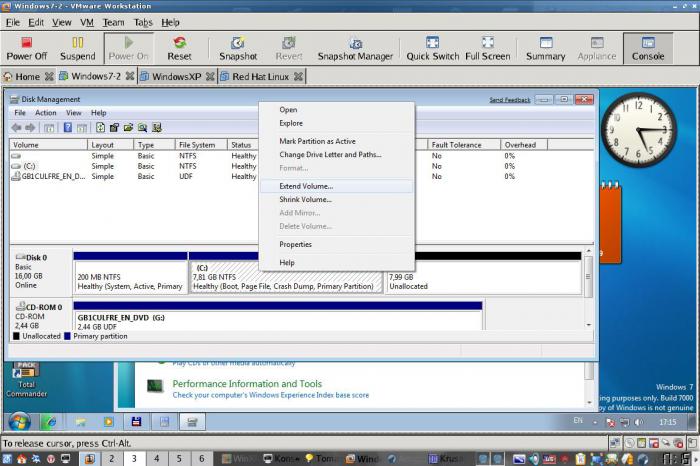Click the Power Off toolbar button
Viewport: 700px width, 466px height.
(27, 48)
